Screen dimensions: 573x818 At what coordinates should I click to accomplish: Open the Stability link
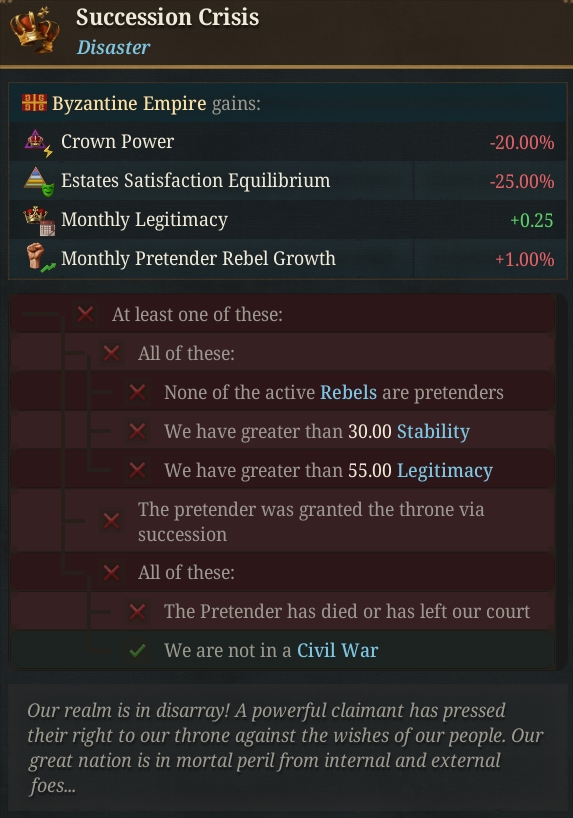433,432
